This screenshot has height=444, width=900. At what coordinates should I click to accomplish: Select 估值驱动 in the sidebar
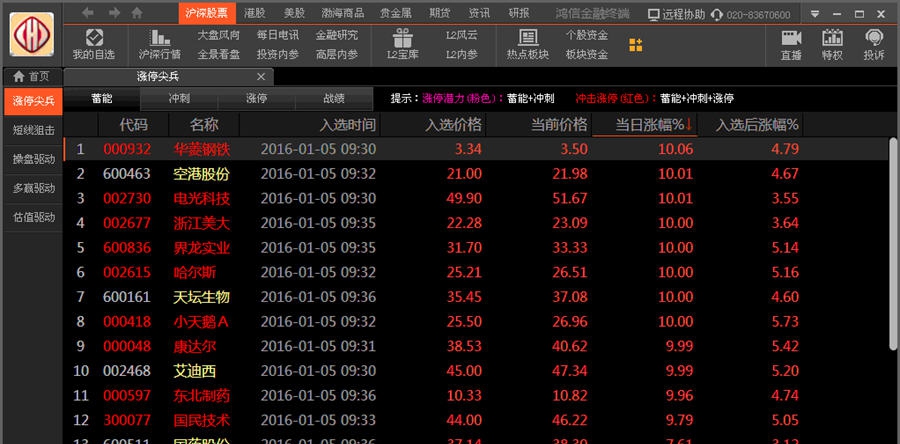[33, 217]
